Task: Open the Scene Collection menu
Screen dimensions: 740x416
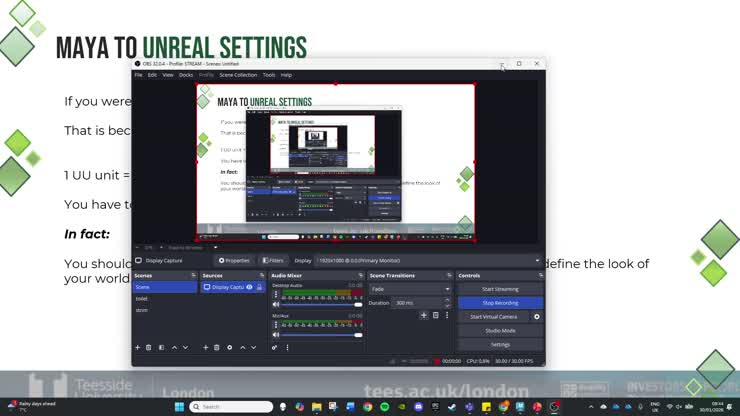Action: pyautogui.click(x=238, y=75)
